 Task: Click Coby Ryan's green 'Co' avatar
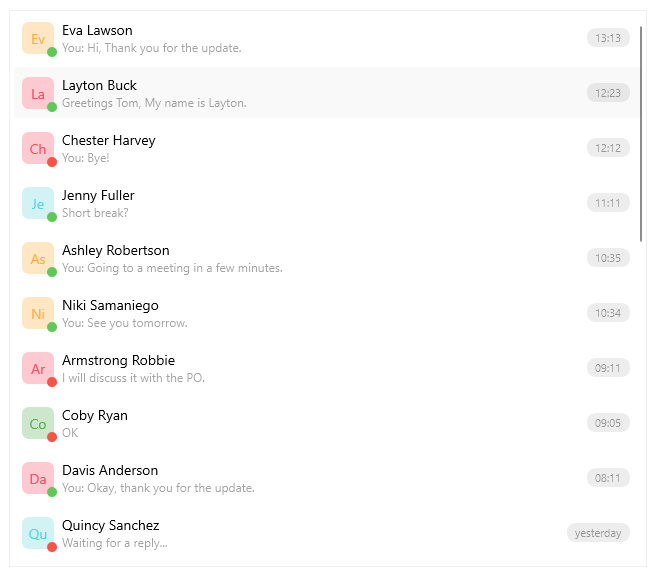coord(37,423)
